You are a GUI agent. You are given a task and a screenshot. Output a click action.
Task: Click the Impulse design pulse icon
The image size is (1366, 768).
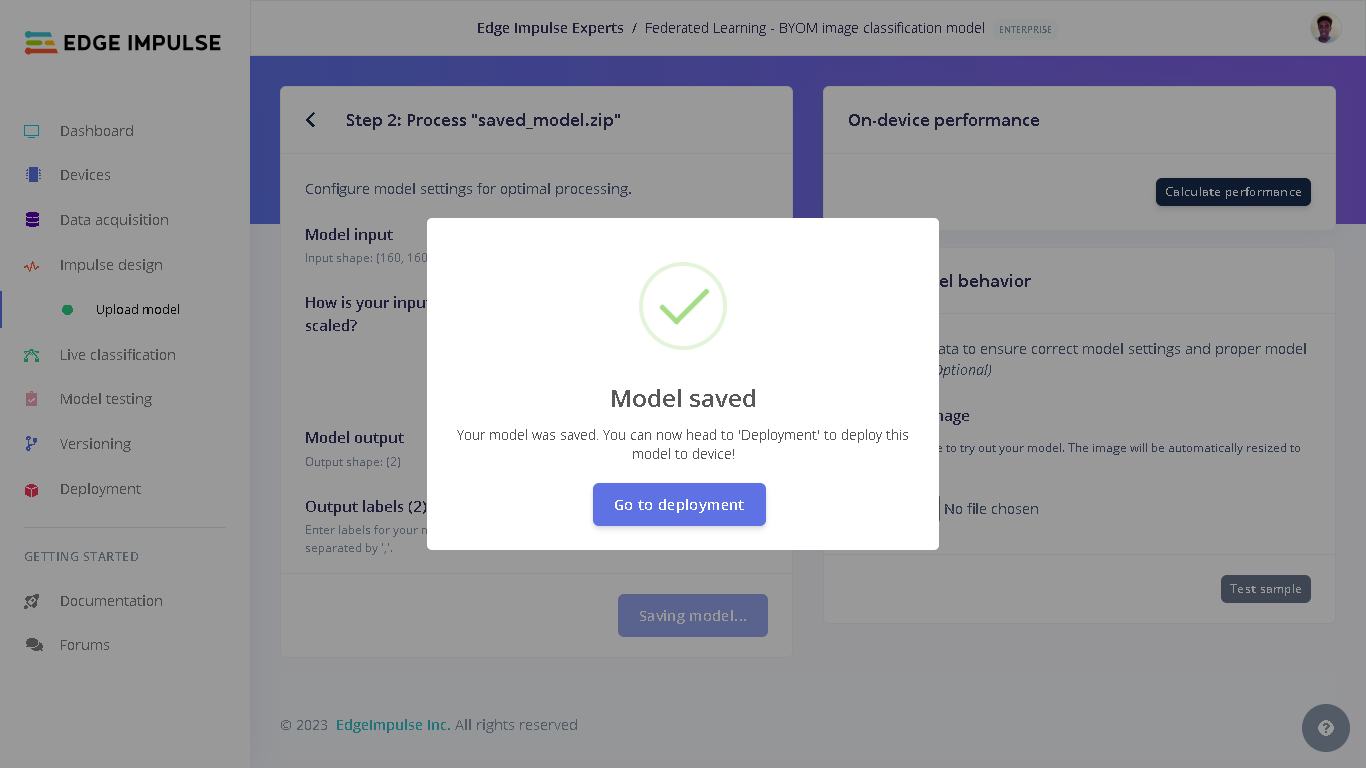32,266
